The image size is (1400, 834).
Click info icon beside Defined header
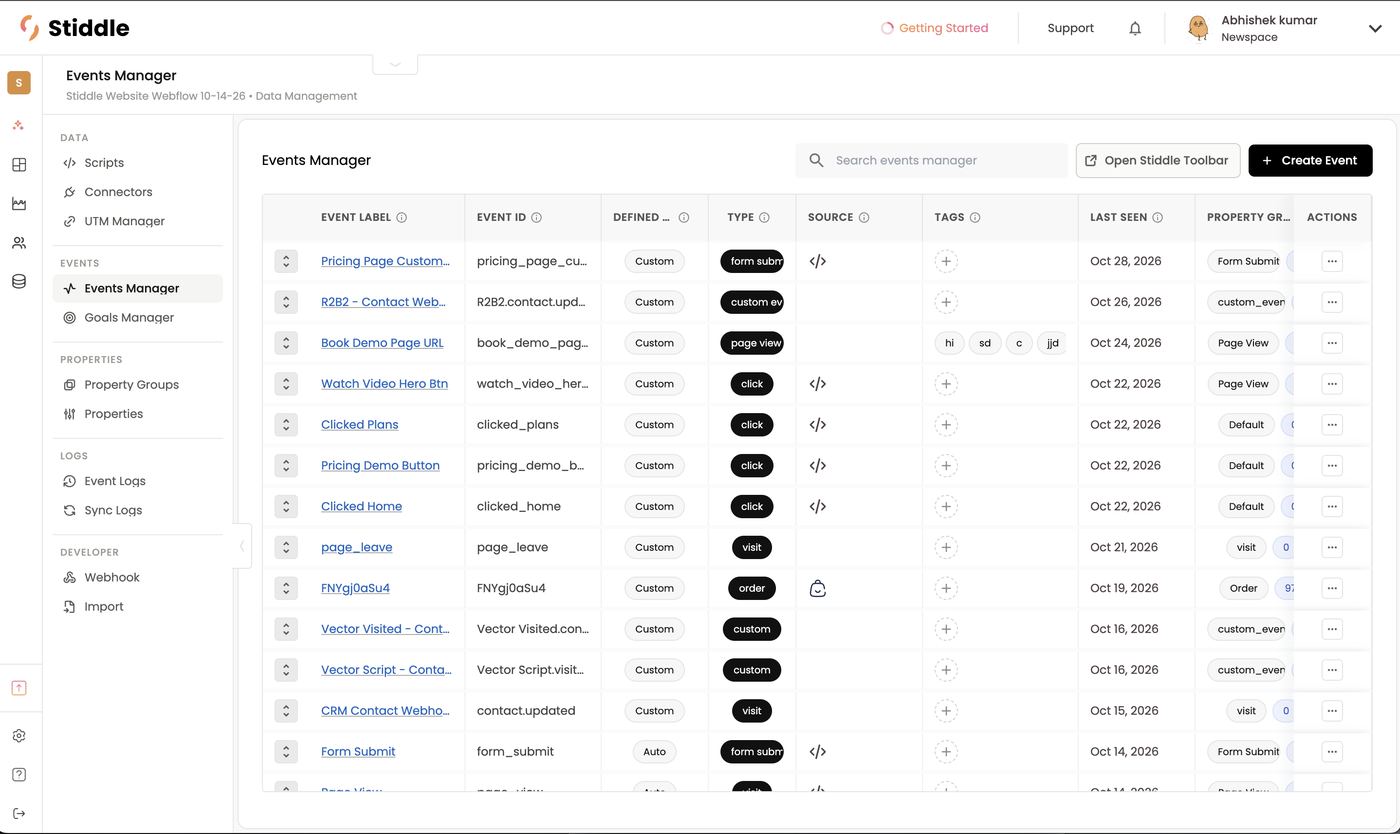coord(684,217)
